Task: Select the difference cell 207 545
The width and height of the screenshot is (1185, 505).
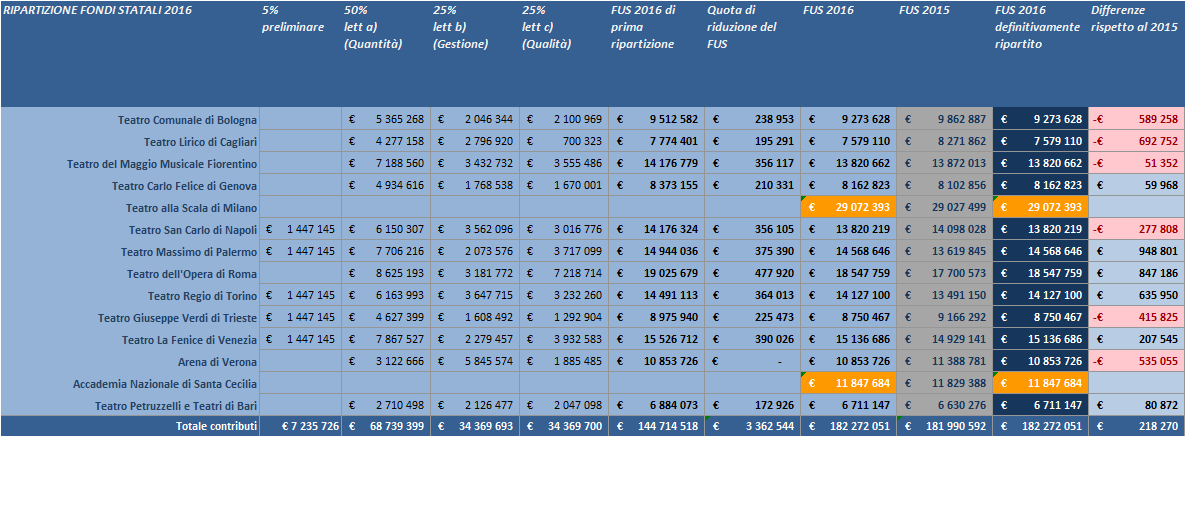Action: click(1136, 339)
